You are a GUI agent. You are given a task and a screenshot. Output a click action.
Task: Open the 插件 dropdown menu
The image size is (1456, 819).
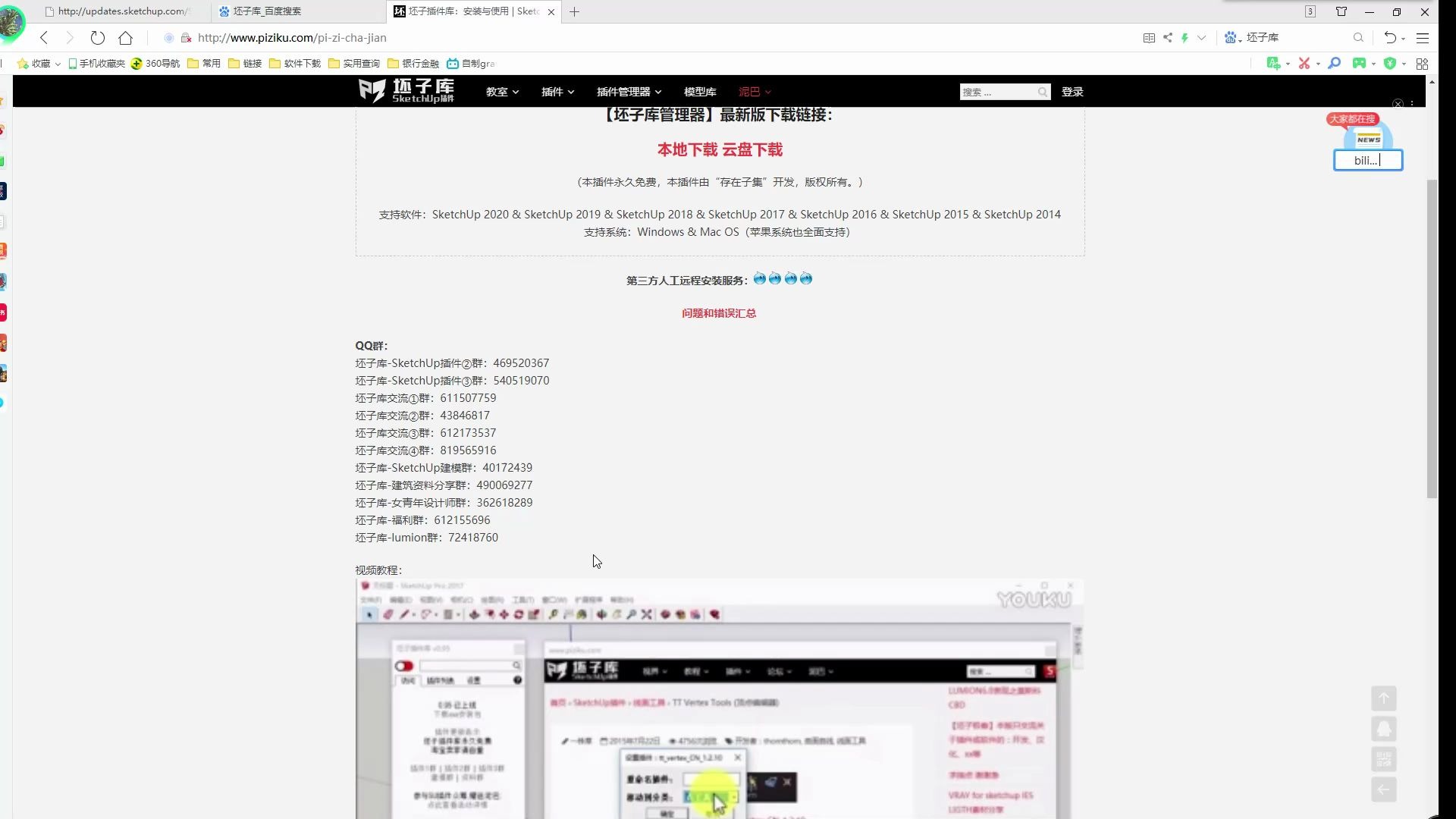click(558, 91)
